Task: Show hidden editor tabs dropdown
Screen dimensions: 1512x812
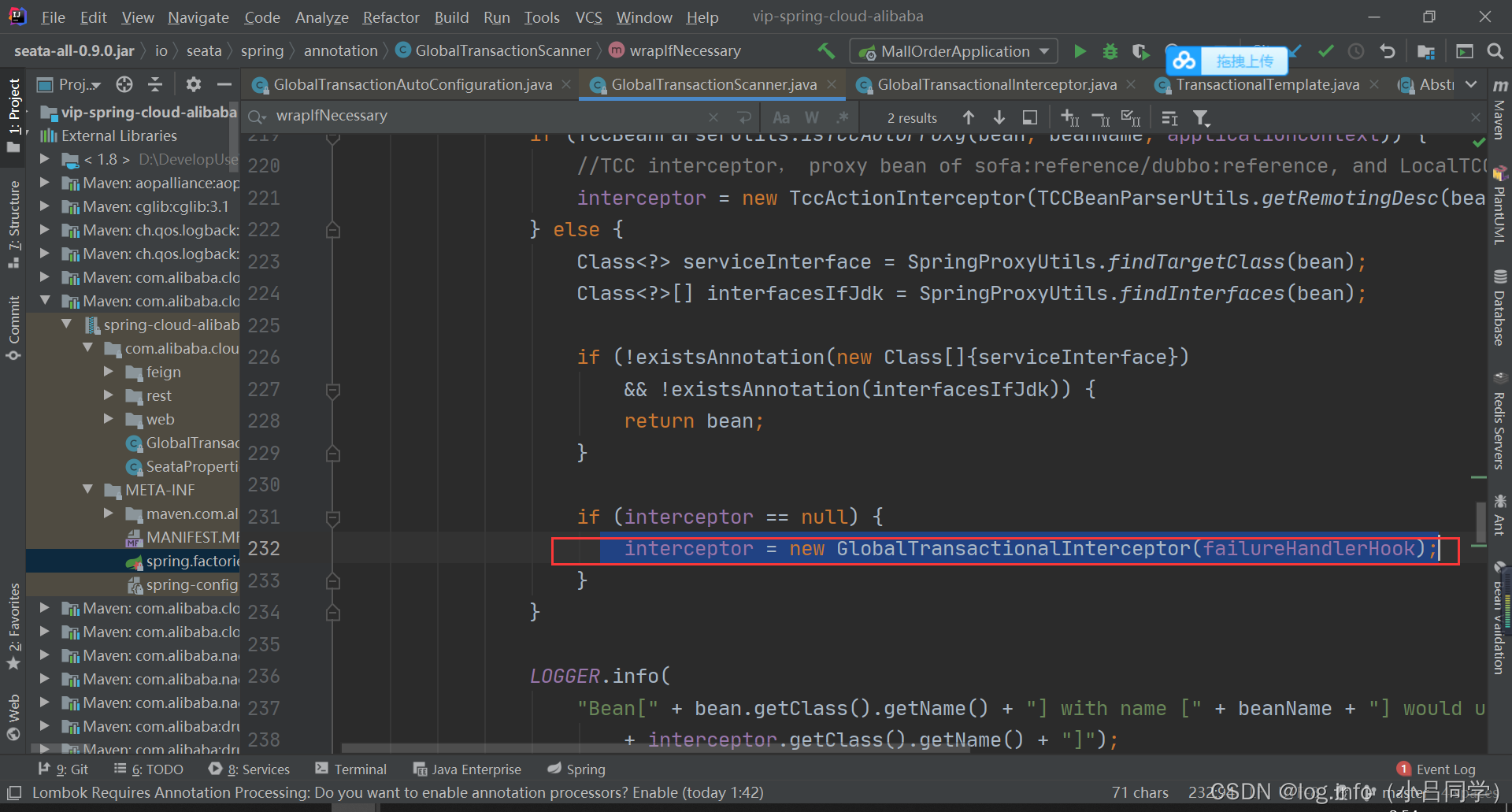Action: click(1471, 84)
